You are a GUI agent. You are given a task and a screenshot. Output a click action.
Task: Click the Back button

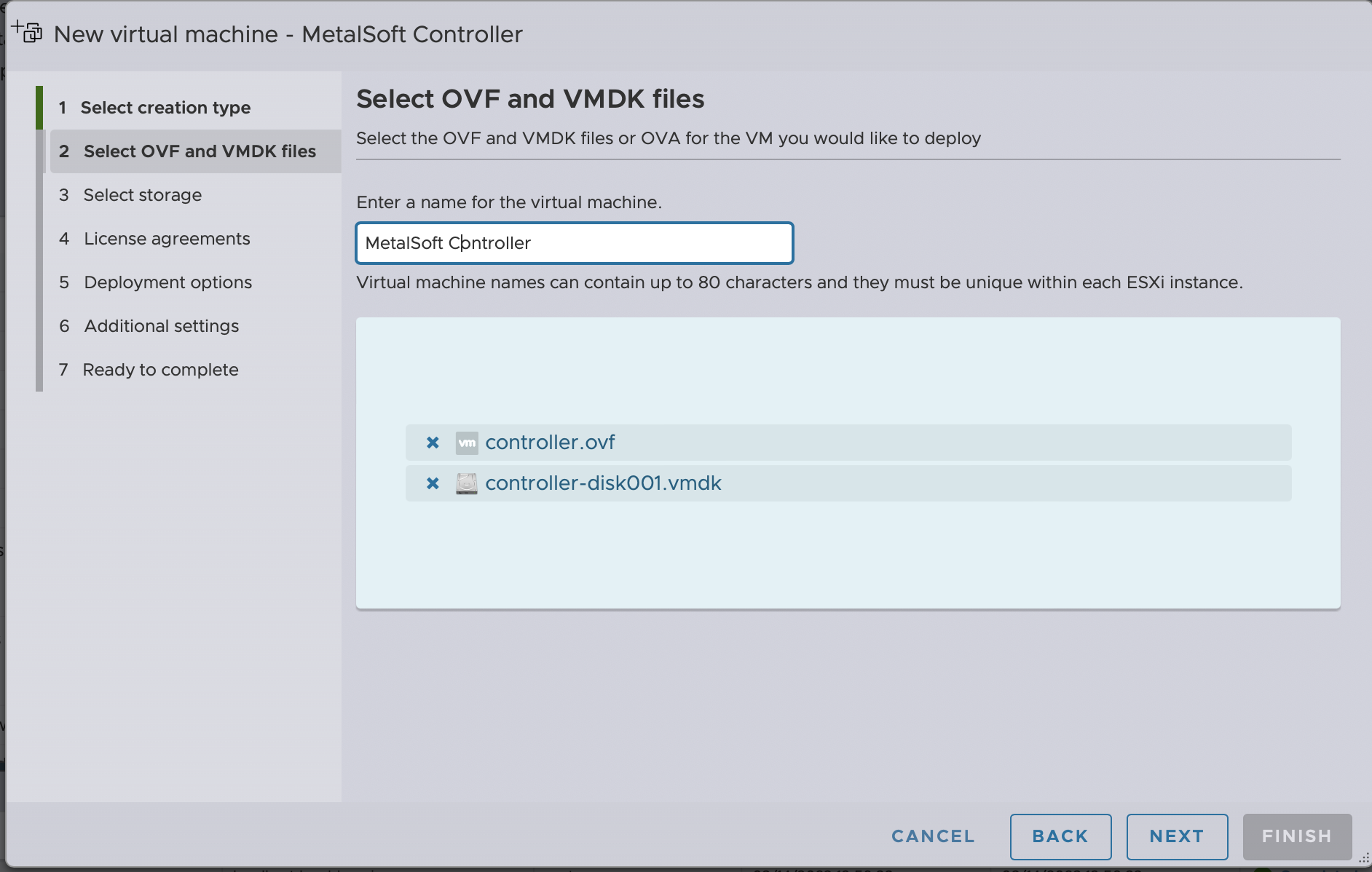tap(1060, 836)
